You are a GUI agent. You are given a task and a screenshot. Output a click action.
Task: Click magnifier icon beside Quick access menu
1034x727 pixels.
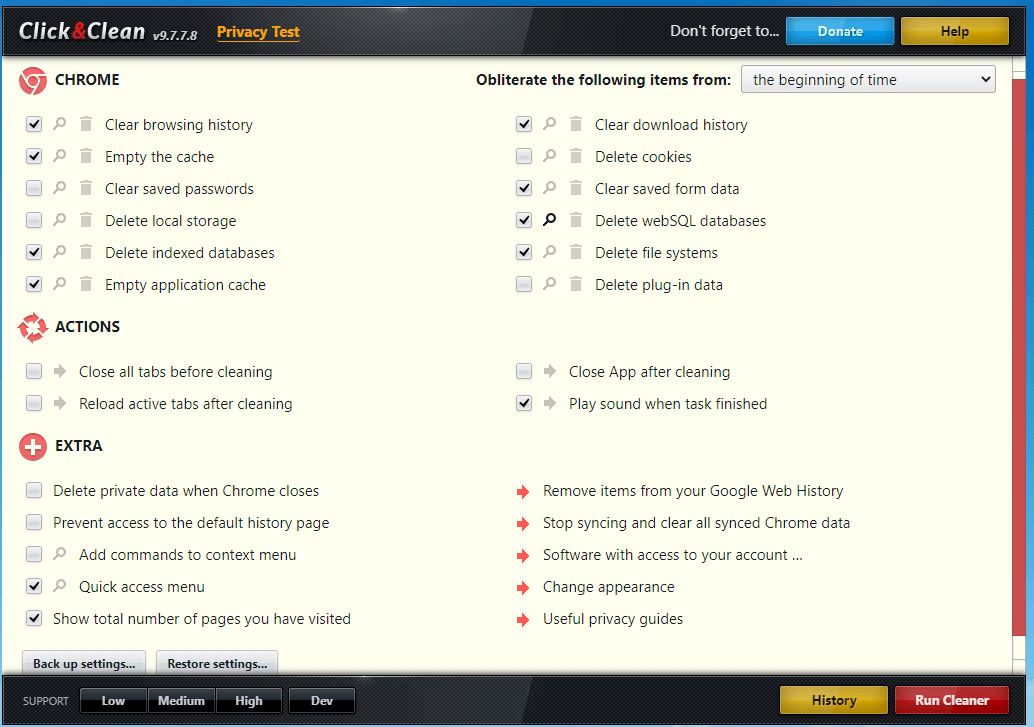[x=60, y=587]
